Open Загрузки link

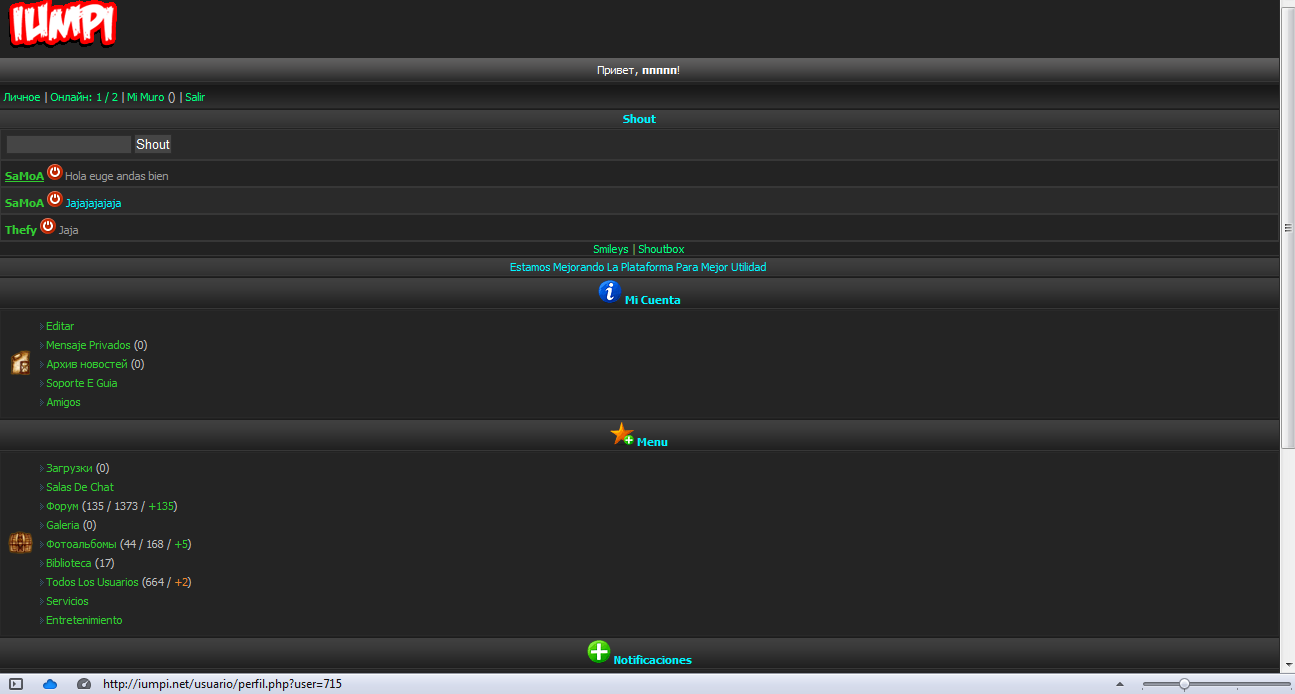[x=69, y=468]
